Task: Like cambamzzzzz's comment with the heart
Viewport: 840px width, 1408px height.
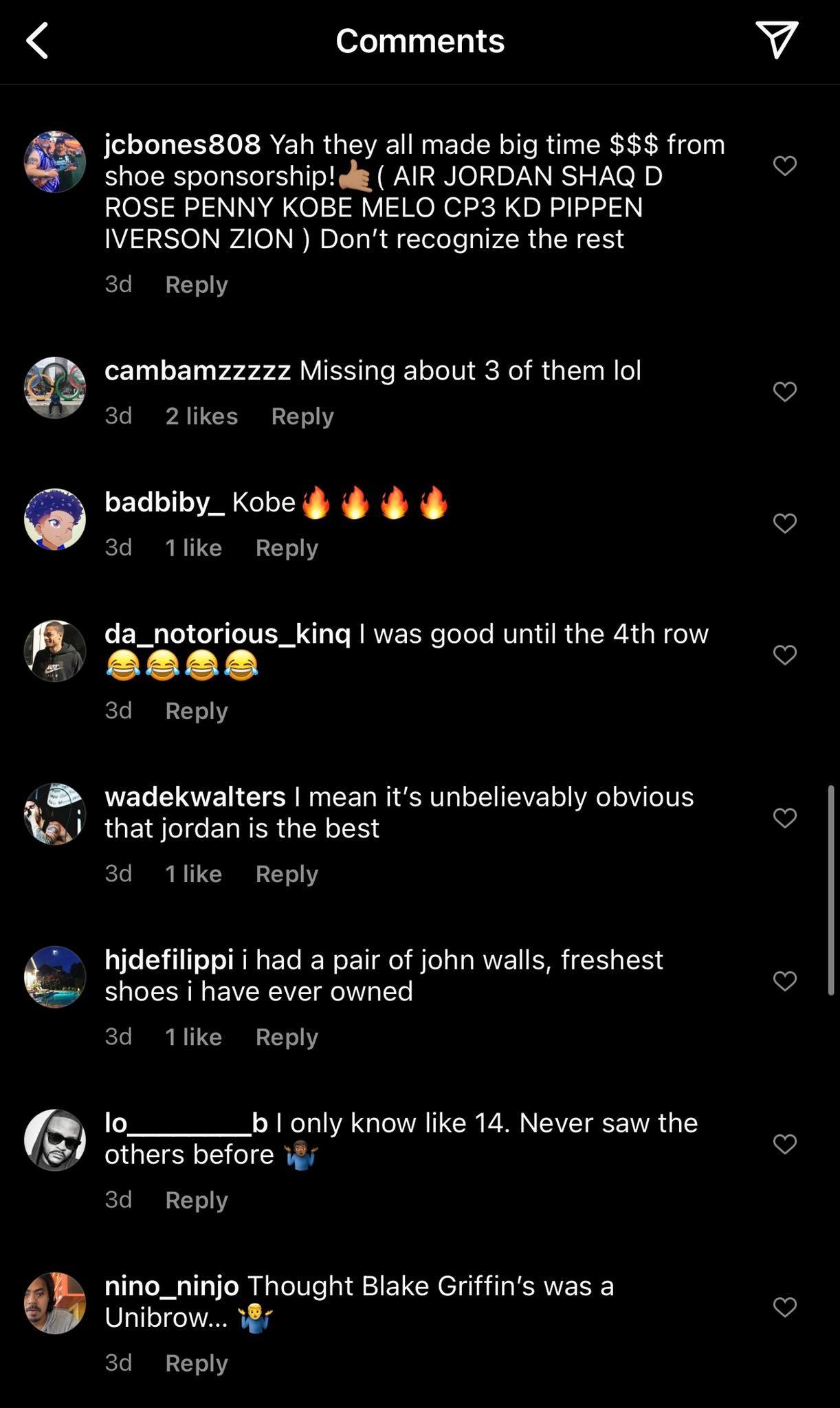Action: tap(784, 391)
